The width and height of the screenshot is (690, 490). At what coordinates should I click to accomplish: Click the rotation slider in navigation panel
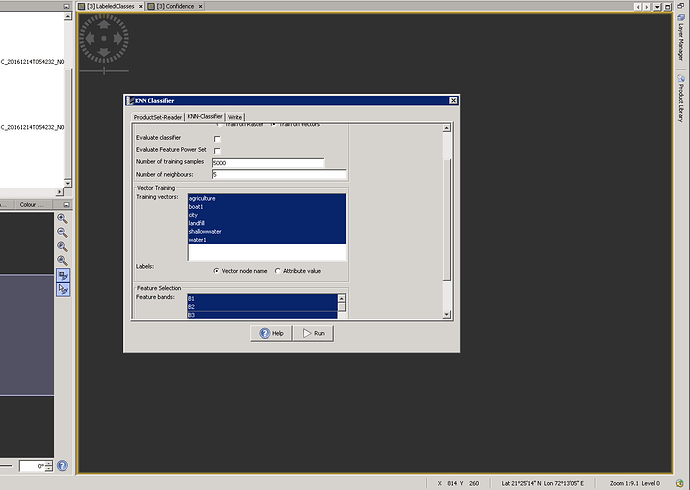tap(6, 466)
